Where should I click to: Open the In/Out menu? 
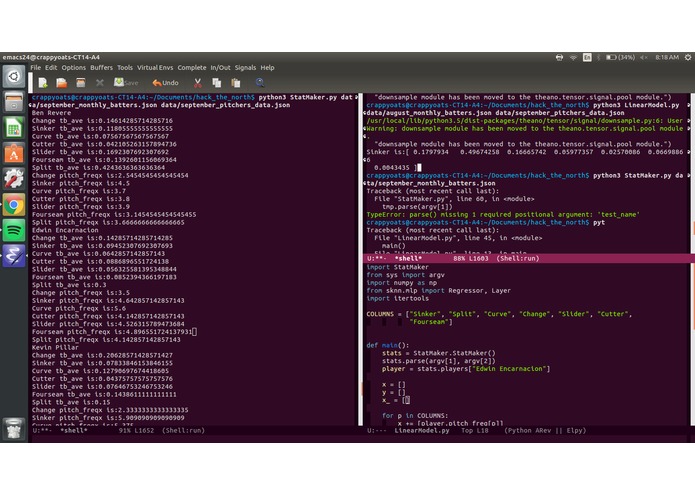click(220, 67)
